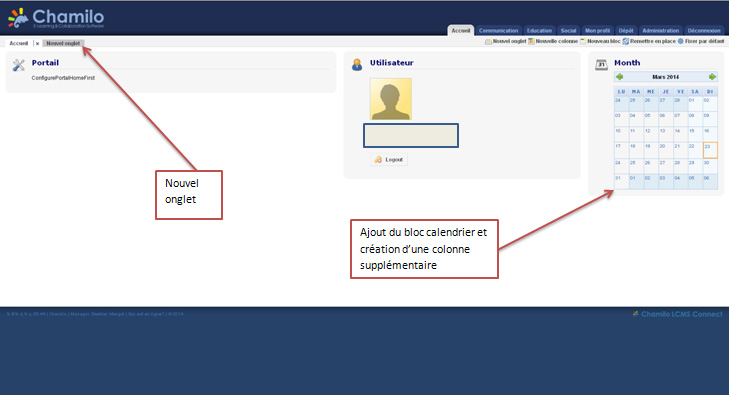729x395 pixels.
Task: Select day 09 in the calendar
Action: pyautogui.click(x=710, y=119)
